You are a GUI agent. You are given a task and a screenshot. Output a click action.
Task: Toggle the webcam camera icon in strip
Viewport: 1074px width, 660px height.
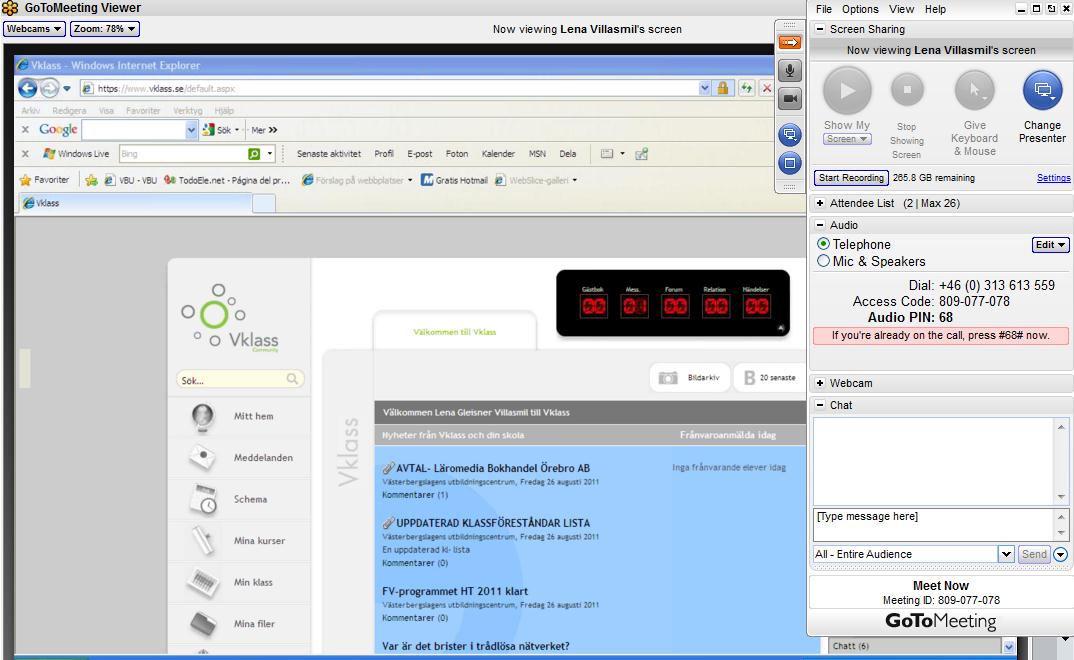(790, 99)
